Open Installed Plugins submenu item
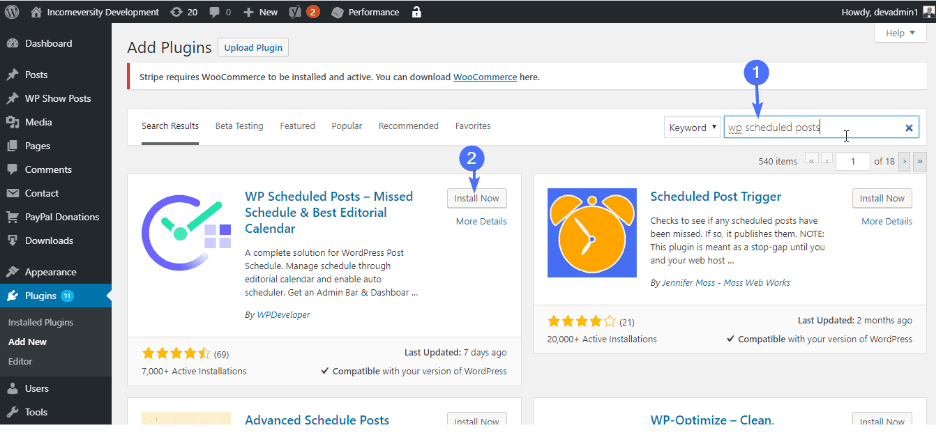 41,322
